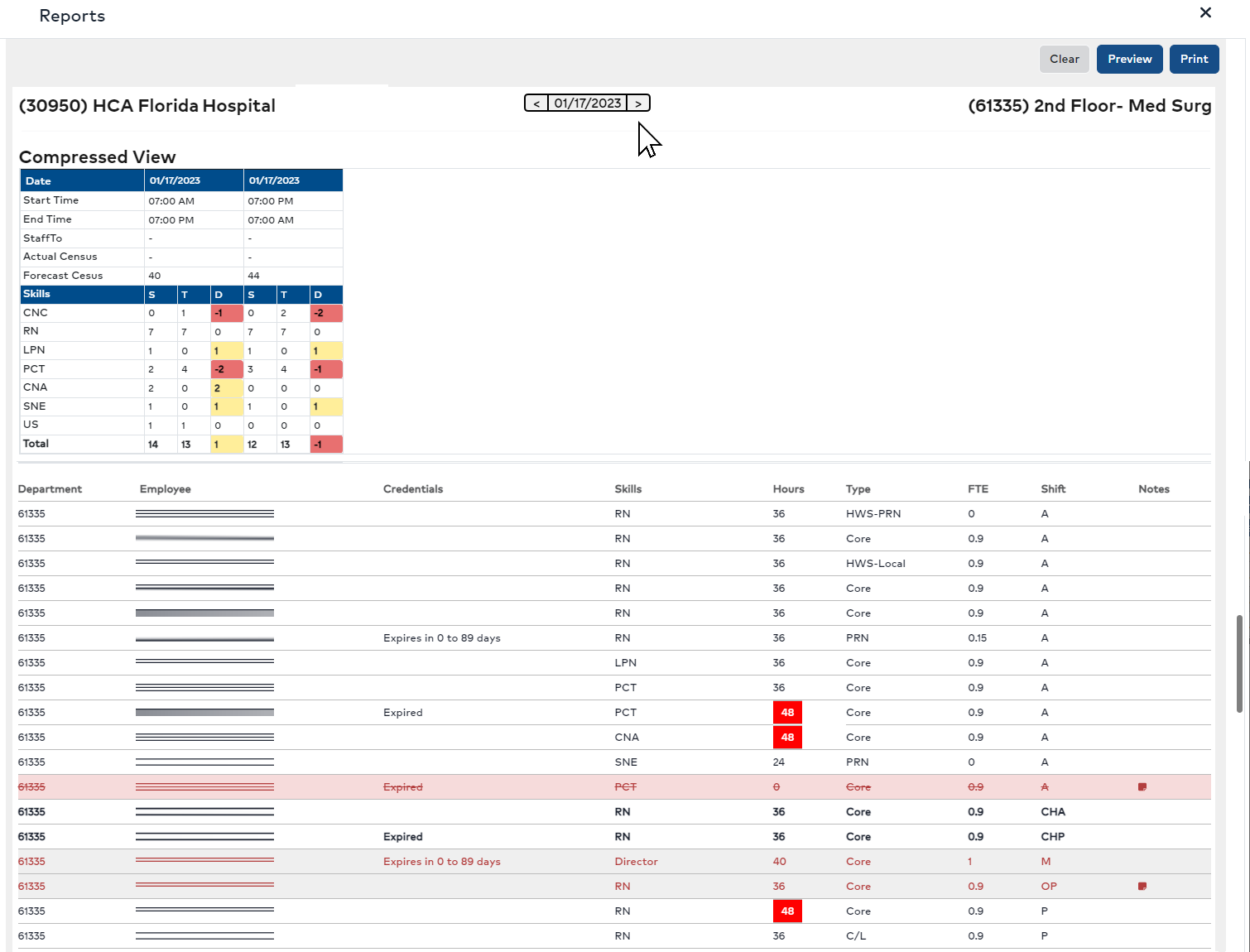Select the (61335) 2nd Floor- Med Surg label
Screen dimensions: 1250x952
point(1089,105)
